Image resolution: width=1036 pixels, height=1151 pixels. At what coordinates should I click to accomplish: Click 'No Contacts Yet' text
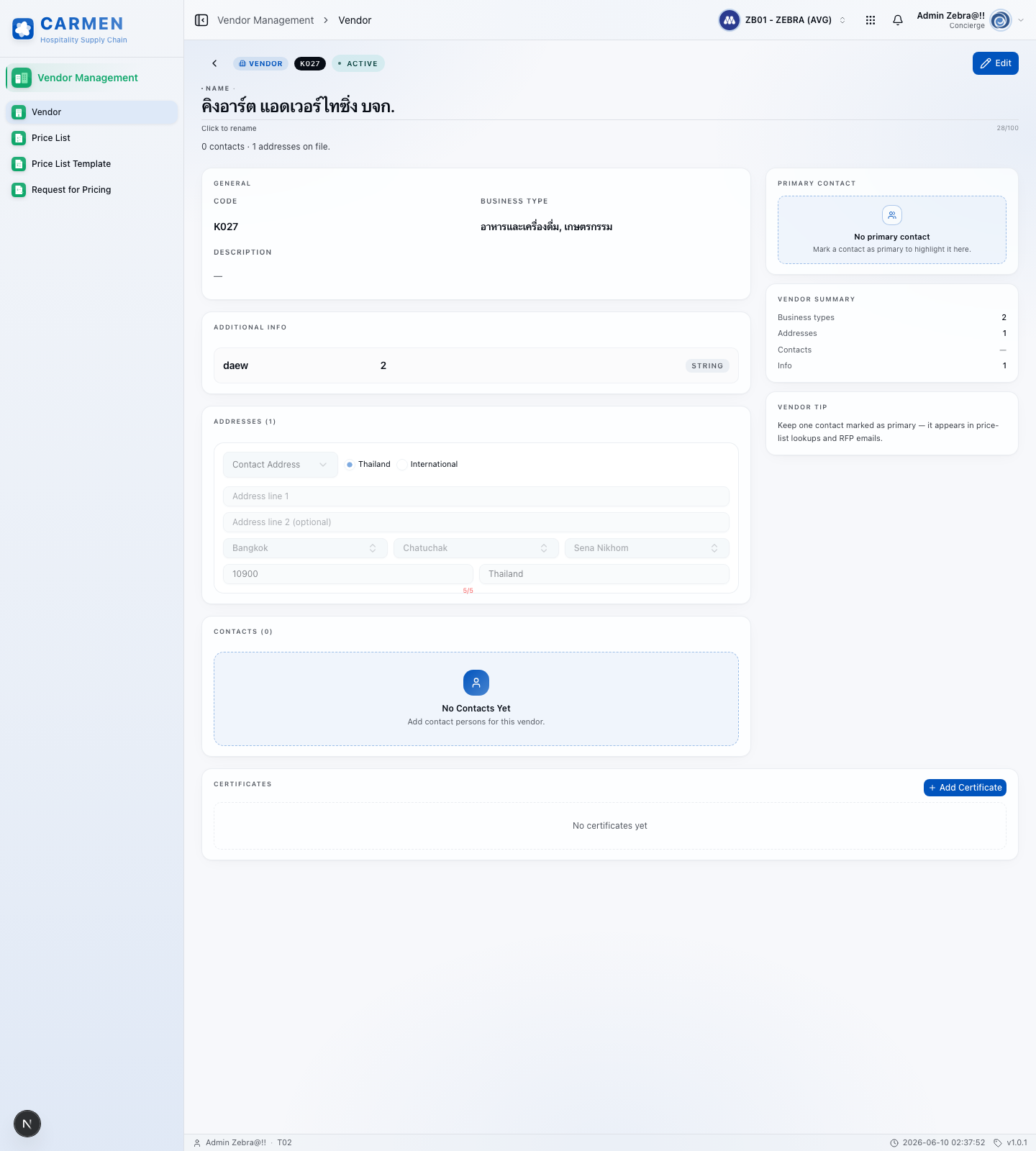click(476, 709)
